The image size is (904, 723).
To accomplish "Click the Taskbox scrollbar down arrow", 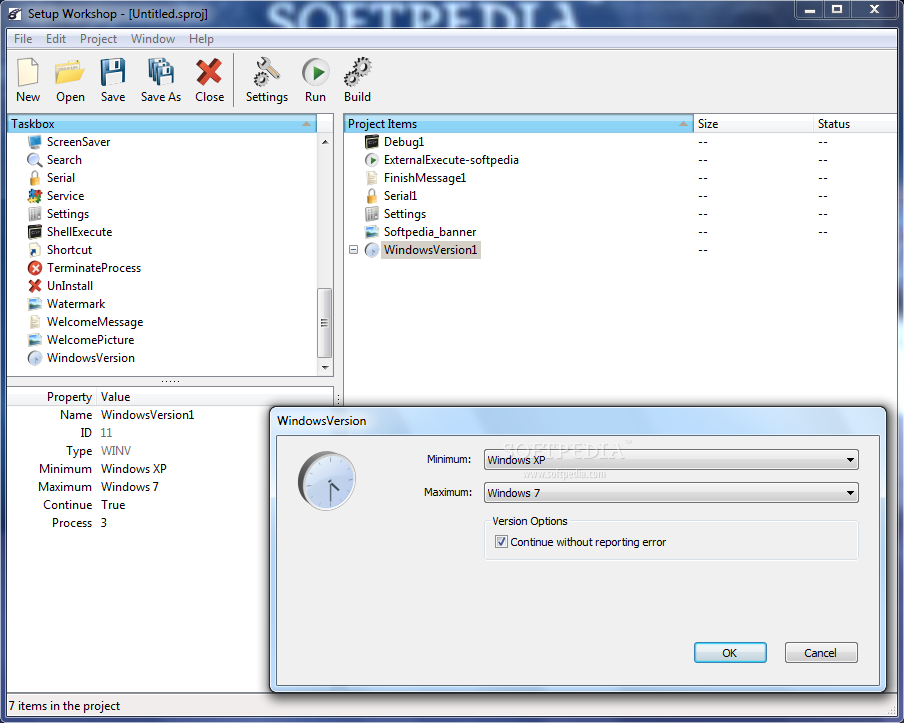I will click(x=325, y=367).
